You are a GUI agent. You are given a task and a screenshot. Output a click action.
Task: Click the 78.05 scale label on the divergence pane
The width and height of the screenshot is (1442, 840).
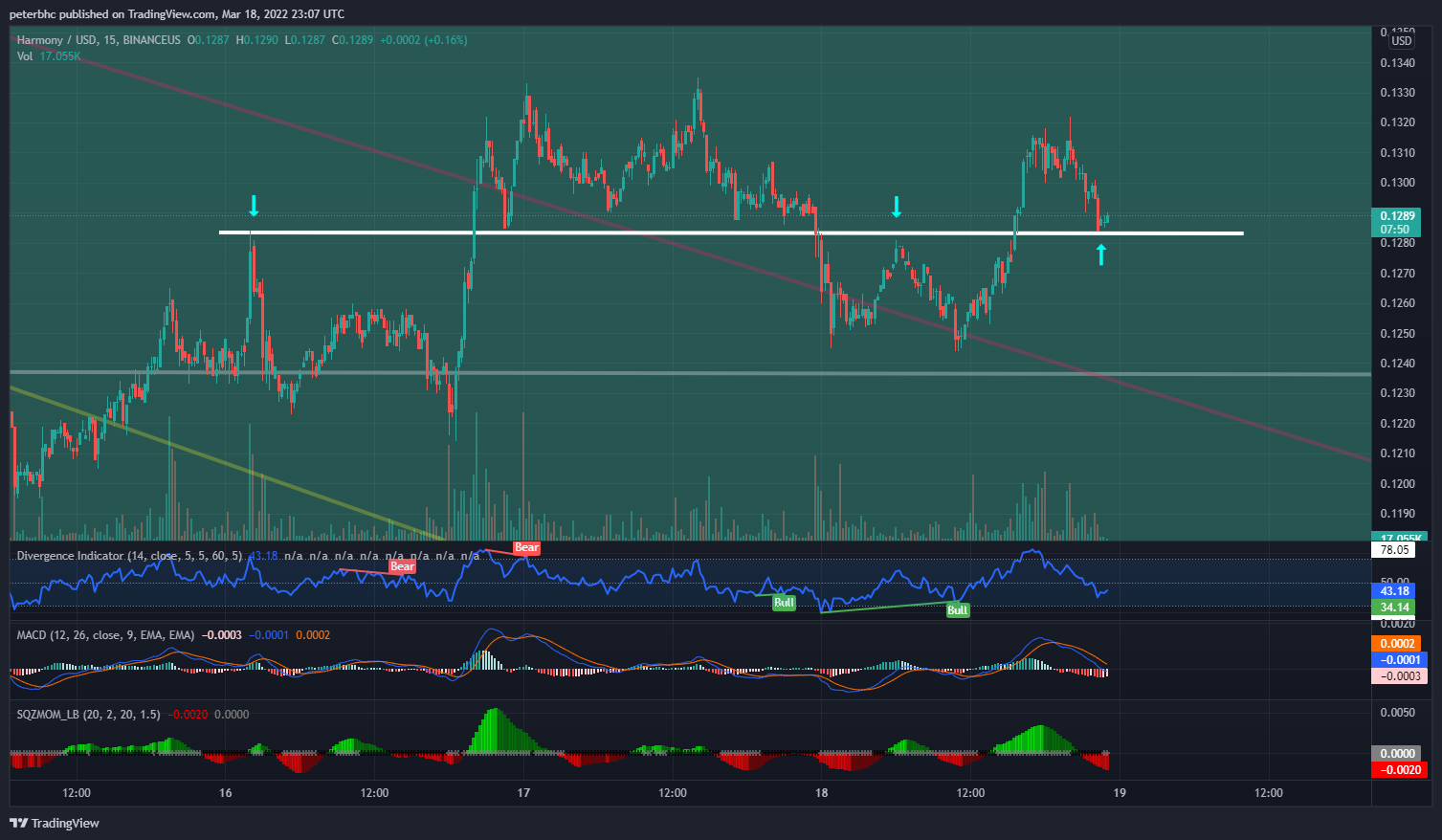pyautogui.click(x=1395, y=550)
